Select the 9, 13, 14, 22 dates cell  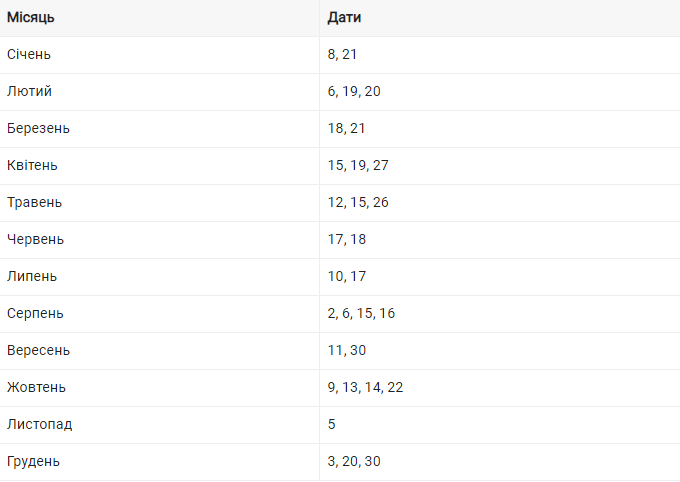pyautogui.click(x=365, y=387)
